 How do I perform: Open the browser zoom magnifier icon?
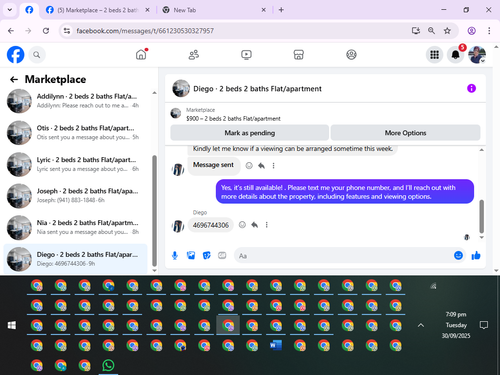click(x=431, y=31)
